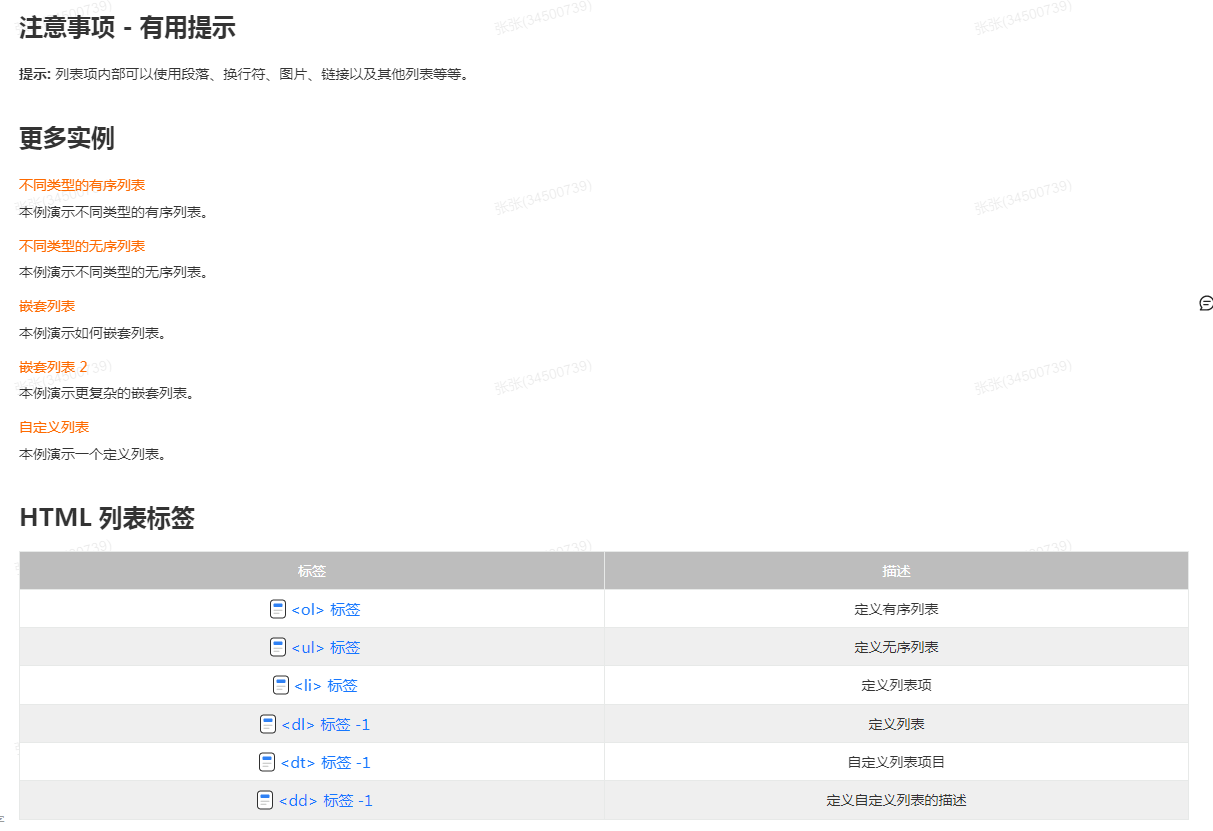Click the document icon beside <li> 标签
Image resolution: width=1213 pixels, height=831 pixels.
click(x=281, y=685)
